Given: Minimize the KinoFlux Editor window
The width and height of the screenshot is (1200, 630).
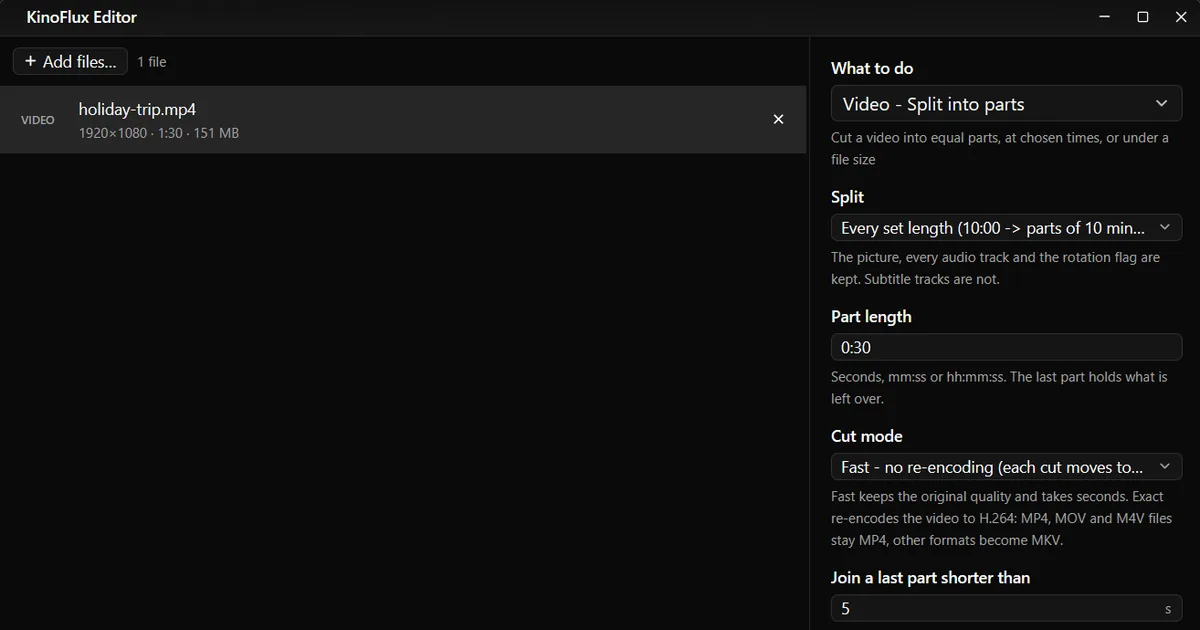Looking at the screenshot, I should point(1105,17).
